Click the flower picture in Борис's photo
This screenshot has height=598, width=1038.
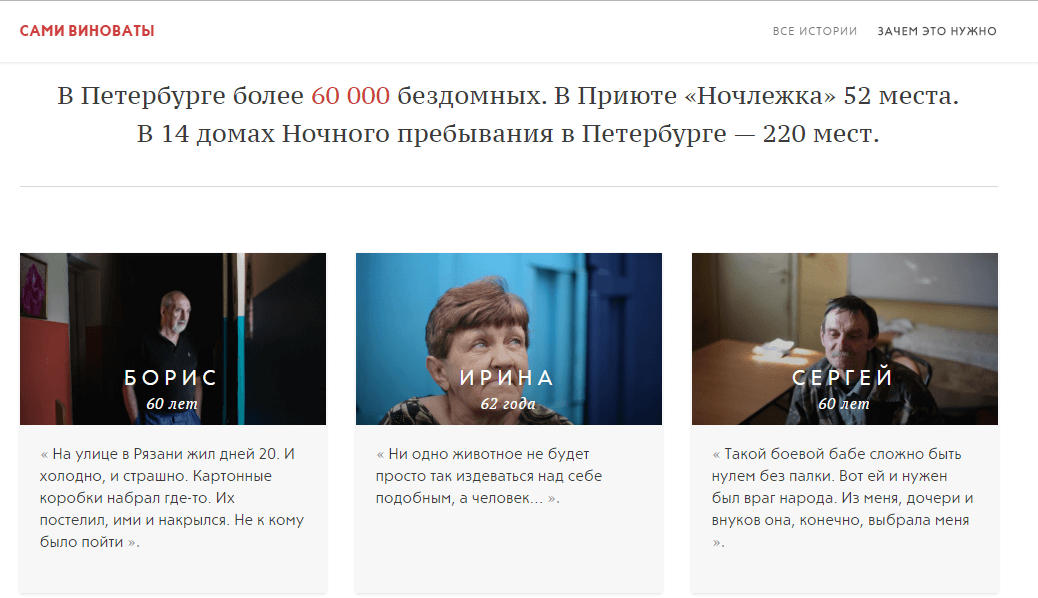(34, 287)
